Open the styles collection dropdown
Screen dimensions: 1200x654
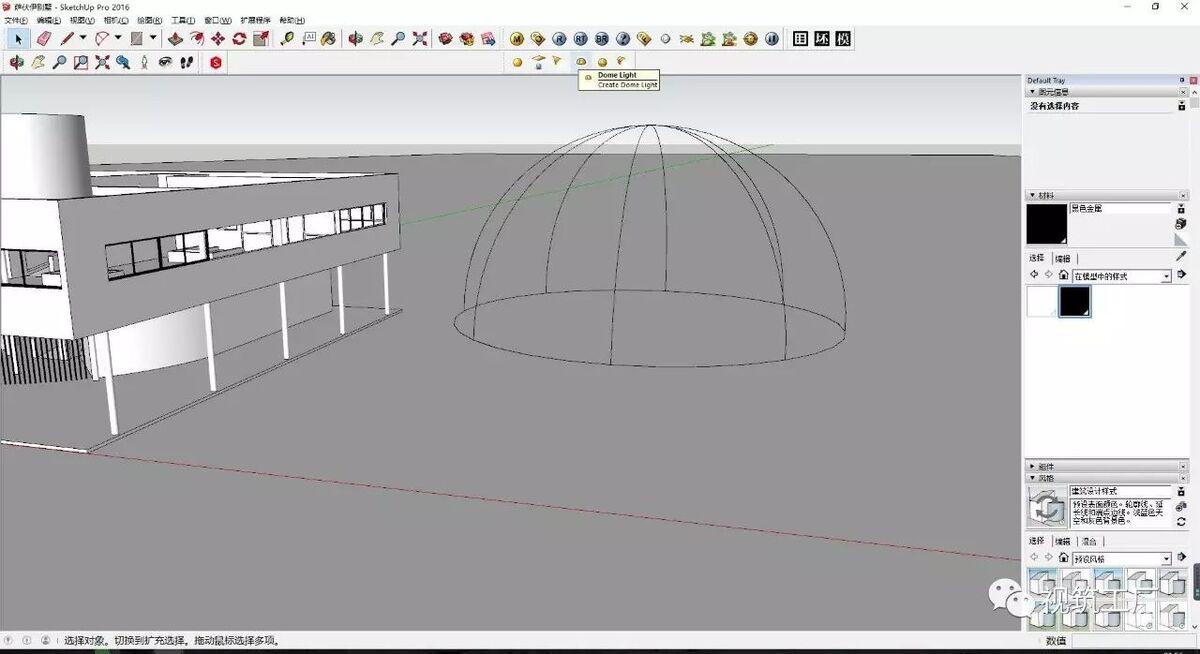coord(1166,559)
